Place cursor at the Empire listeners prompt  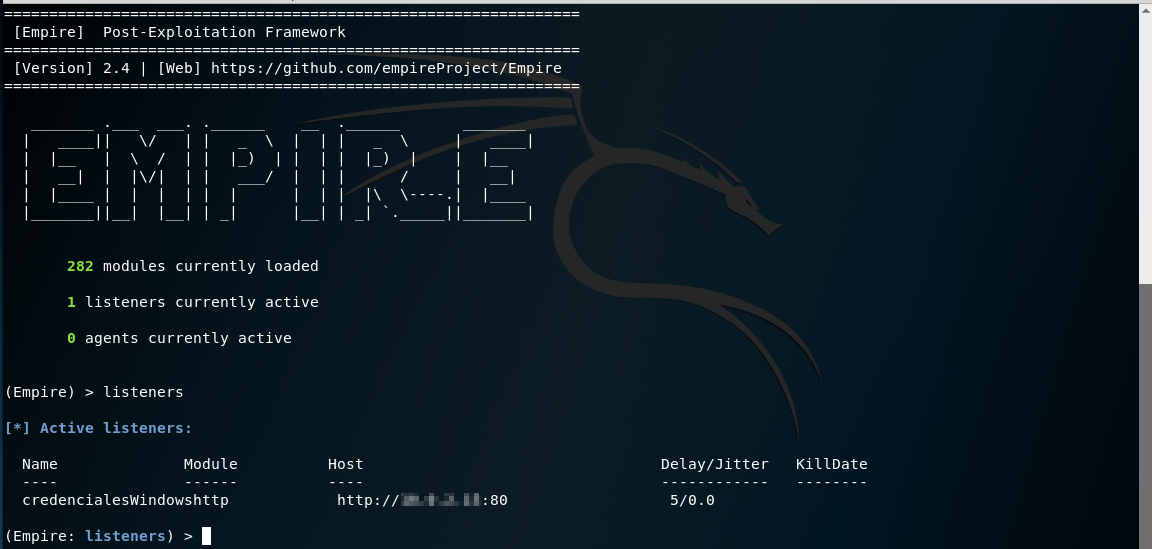207,536
